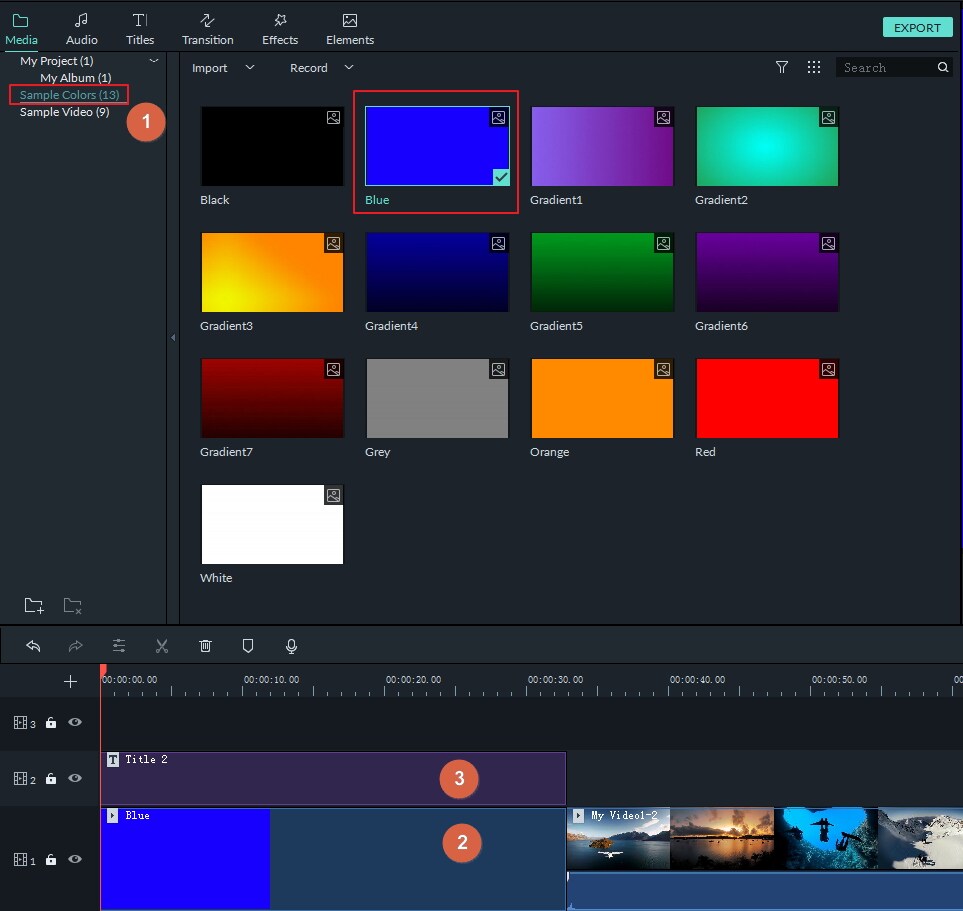963x911 pixels.
Task: Select the My Video1-2 clip
Action: coord(765,859)
